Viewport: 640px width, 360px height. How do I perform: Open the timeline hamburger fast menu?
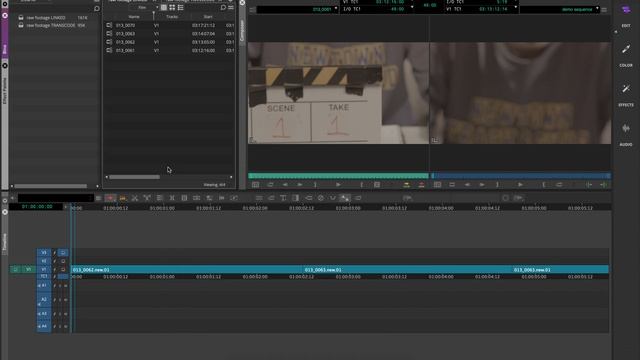tap(98, 198)
